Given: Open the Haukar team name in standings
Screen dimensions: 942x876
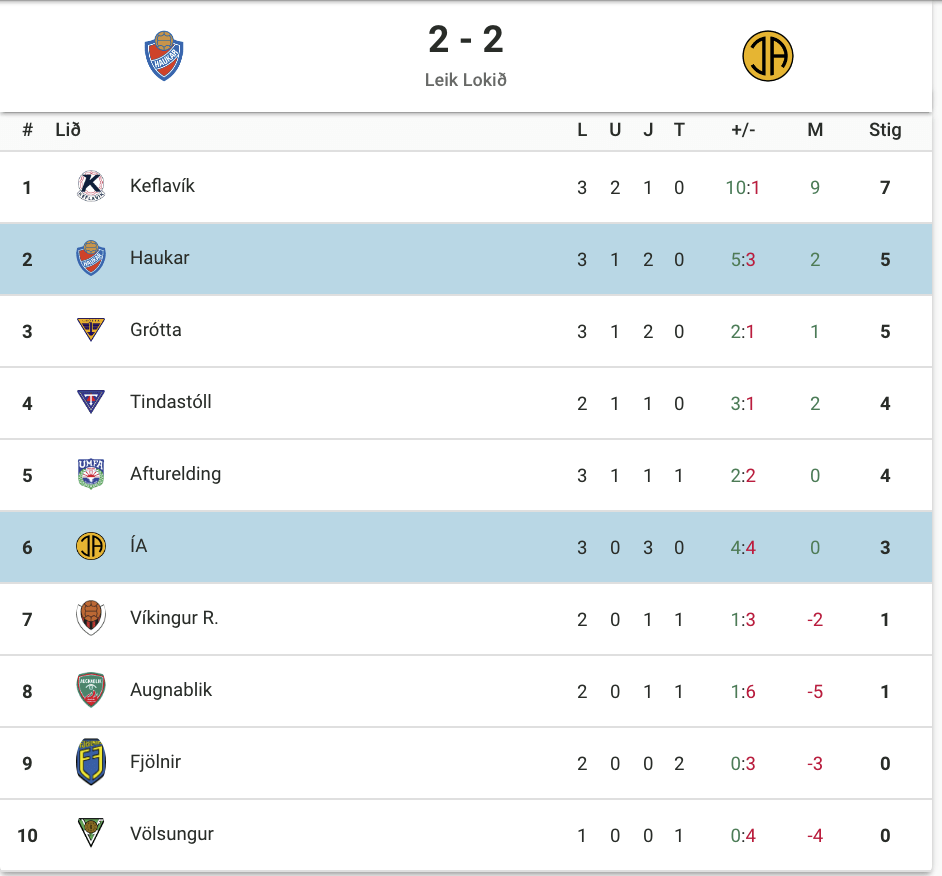Looking at the screenshot, I should coord(160,258).
